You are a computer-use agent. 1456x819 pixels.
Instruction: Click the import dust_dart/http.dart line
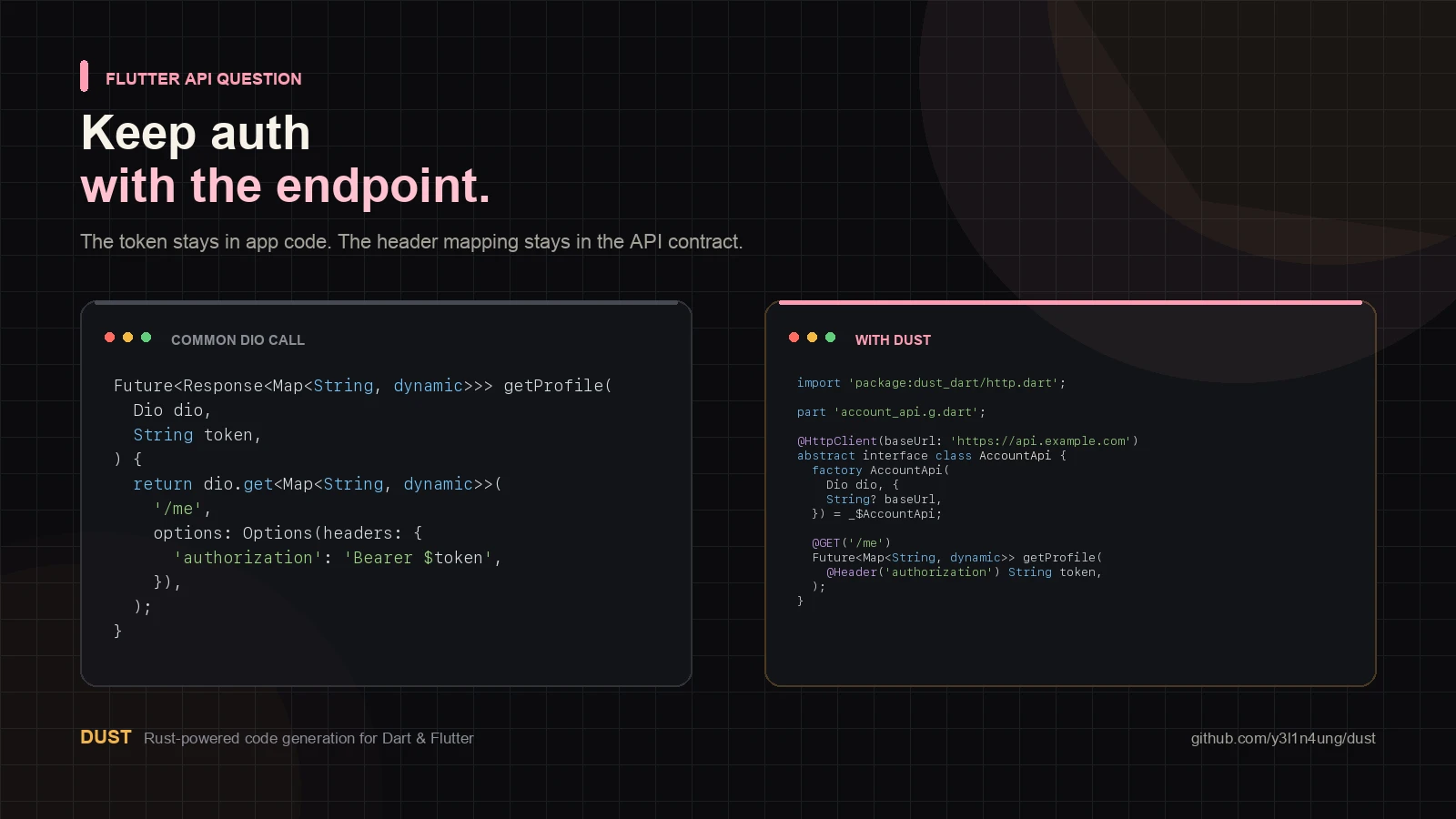click(x=931, y=383)
